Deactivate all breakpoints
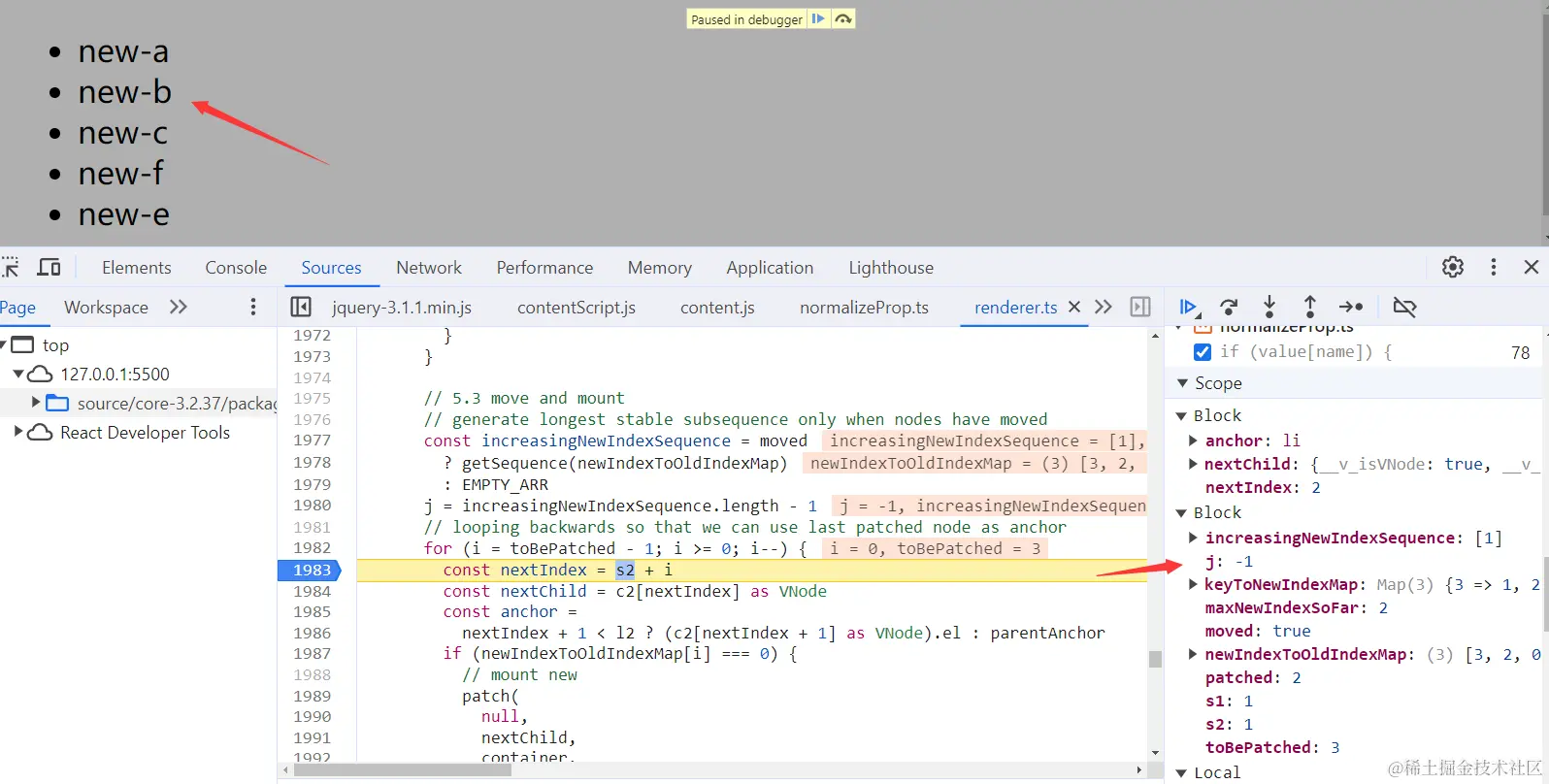Image resolution: width=1549 pixels, height=784 pixels. tap(1404, 307)
